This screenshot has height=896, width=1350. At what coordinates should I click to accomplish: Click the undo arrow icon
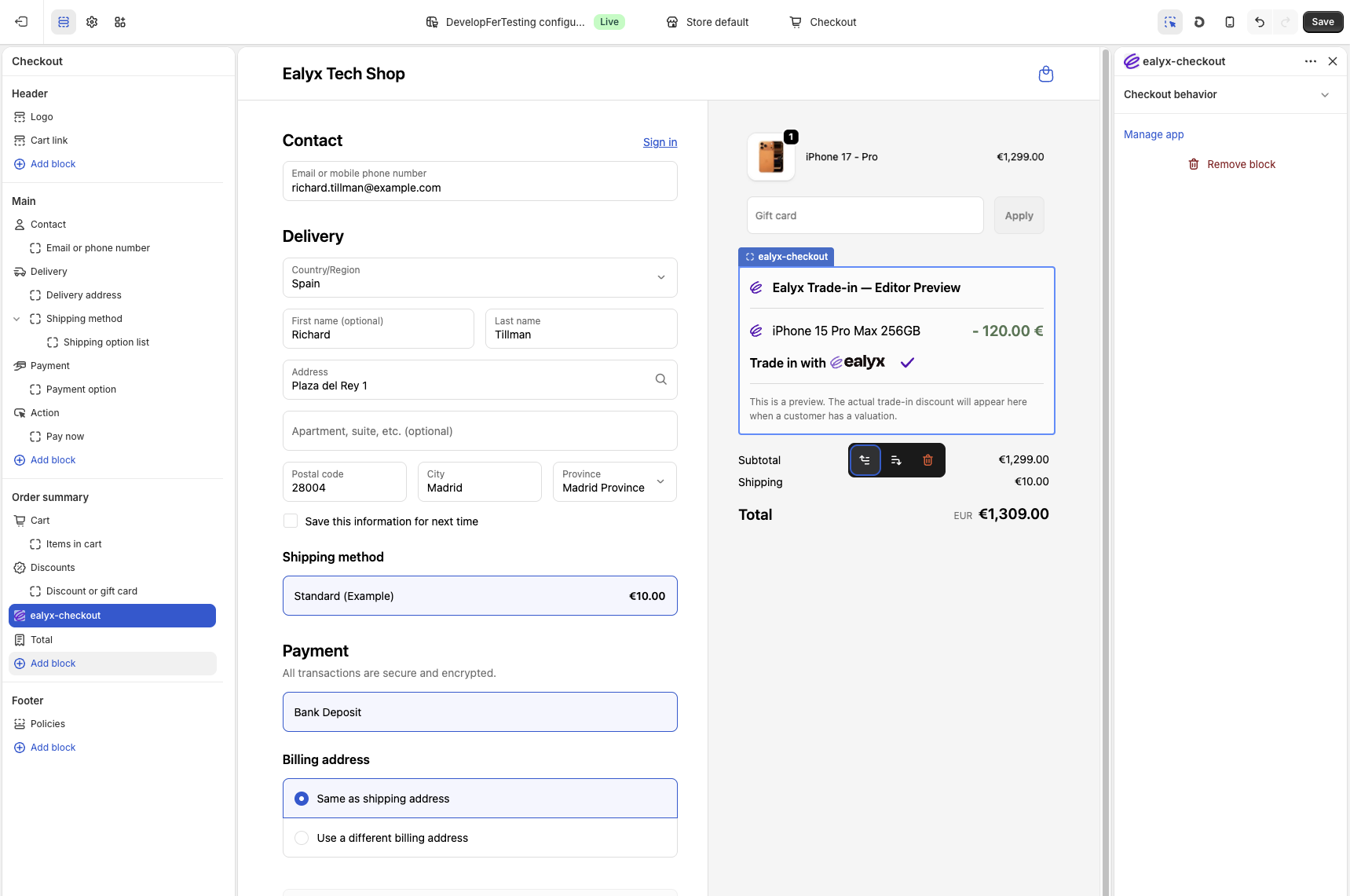1259,22
